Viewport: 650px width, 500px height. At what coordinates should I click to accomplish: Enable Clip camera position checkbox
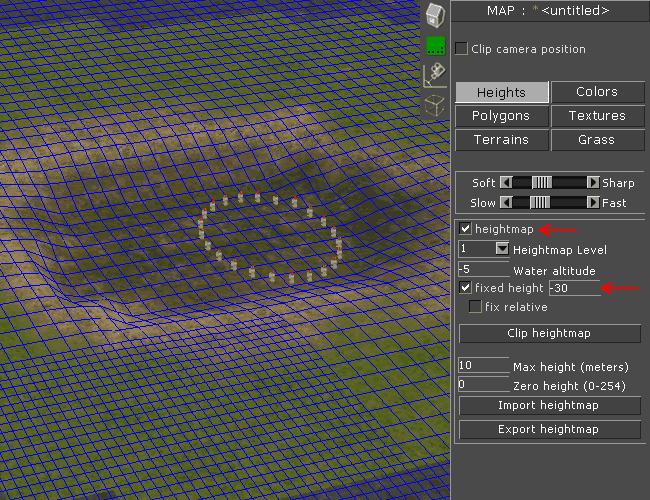click(x=461, y=49)
